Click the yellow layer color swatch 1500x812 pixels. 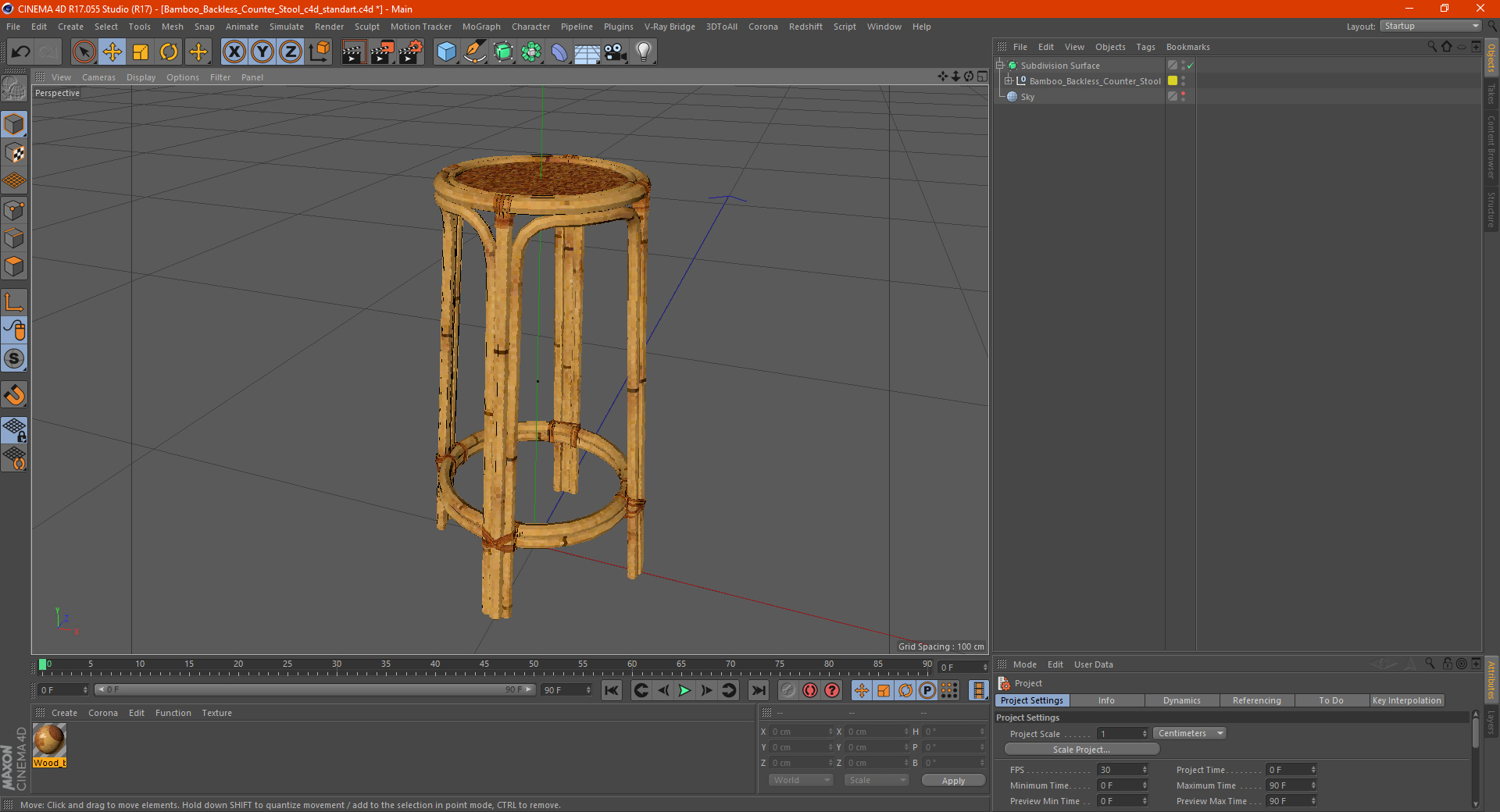pos(1173,80)
